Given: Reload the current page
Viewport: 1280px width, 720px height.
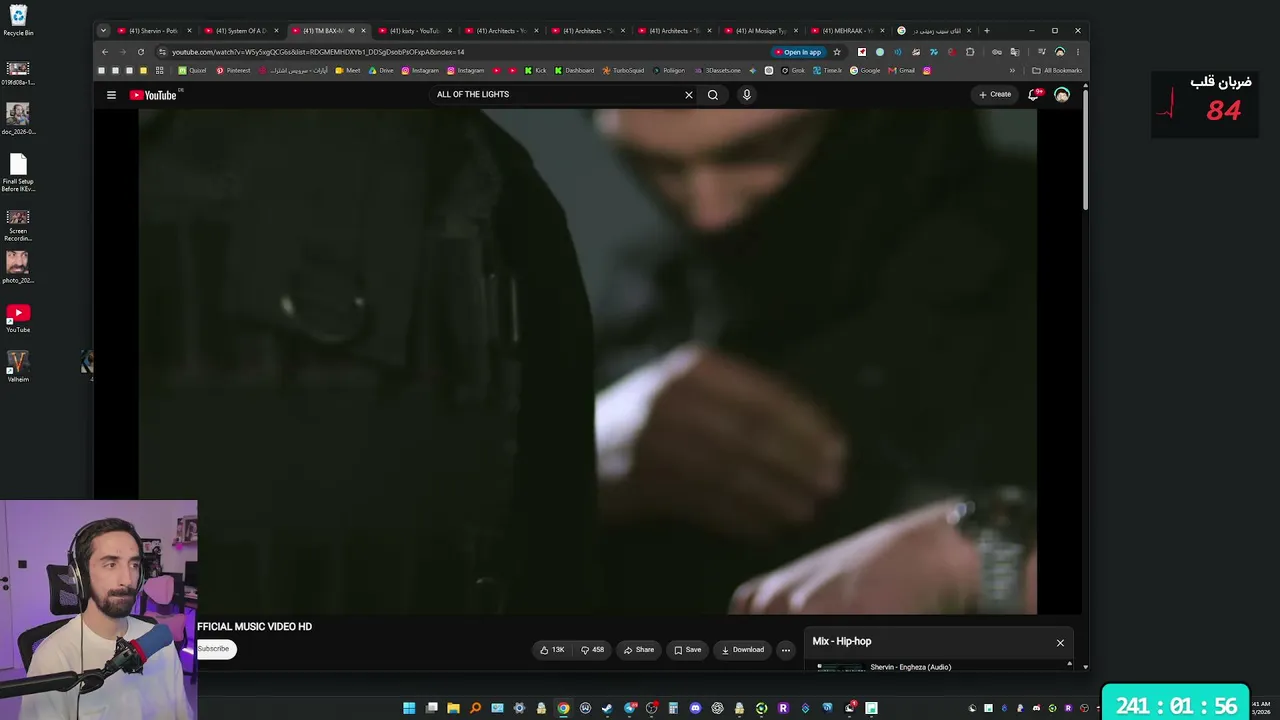Looking at the screenshot, I should pos(141,52).
